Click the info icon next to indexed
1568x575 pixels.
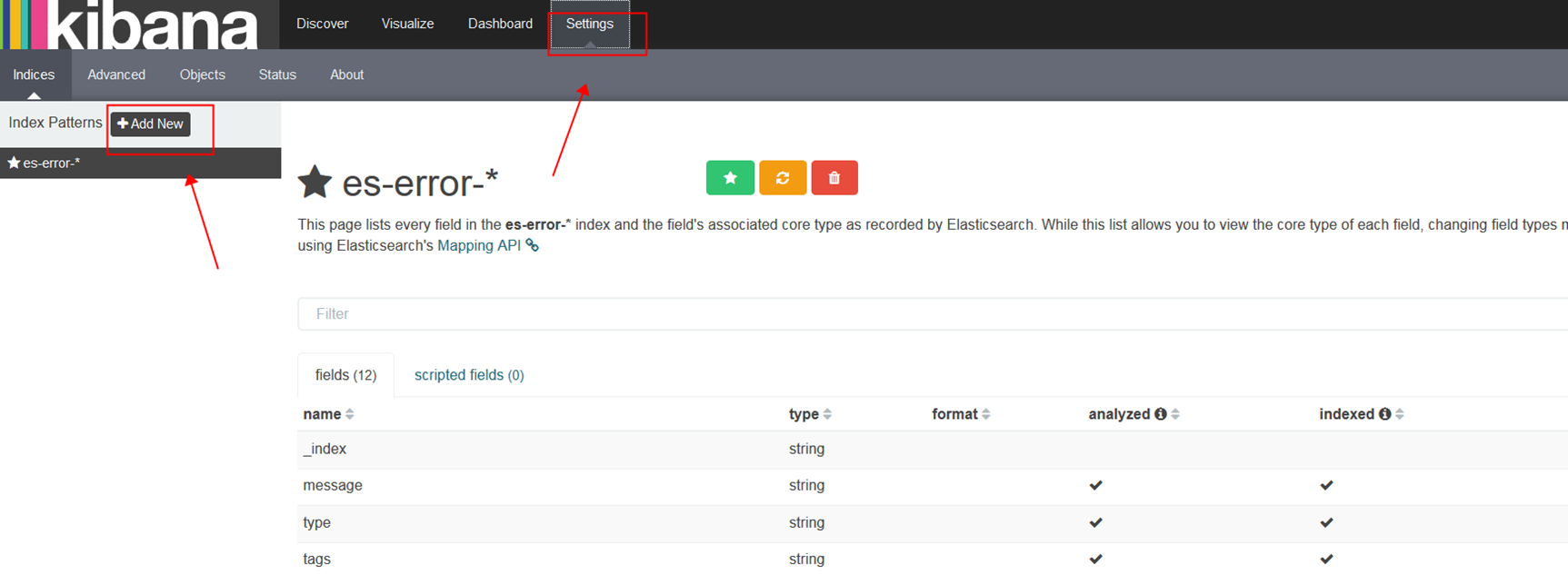coord(1384,414)
